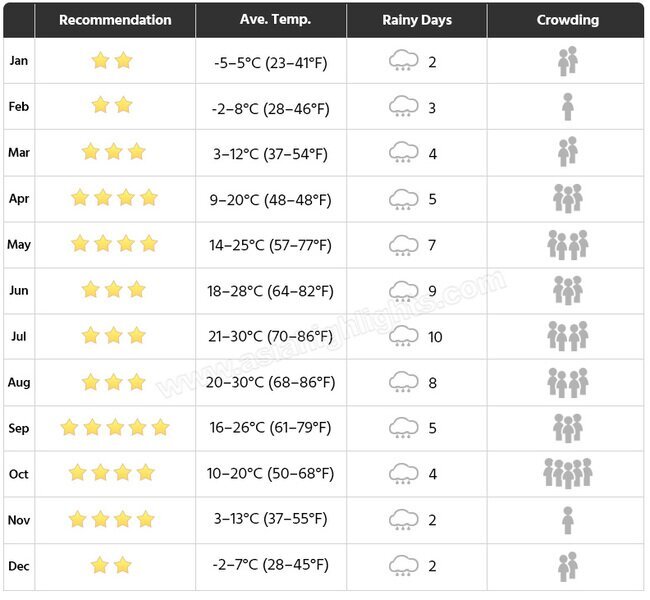Screen dimensions: 650x600
Task: Click the single person icon in November row
Action: point(567,520)
